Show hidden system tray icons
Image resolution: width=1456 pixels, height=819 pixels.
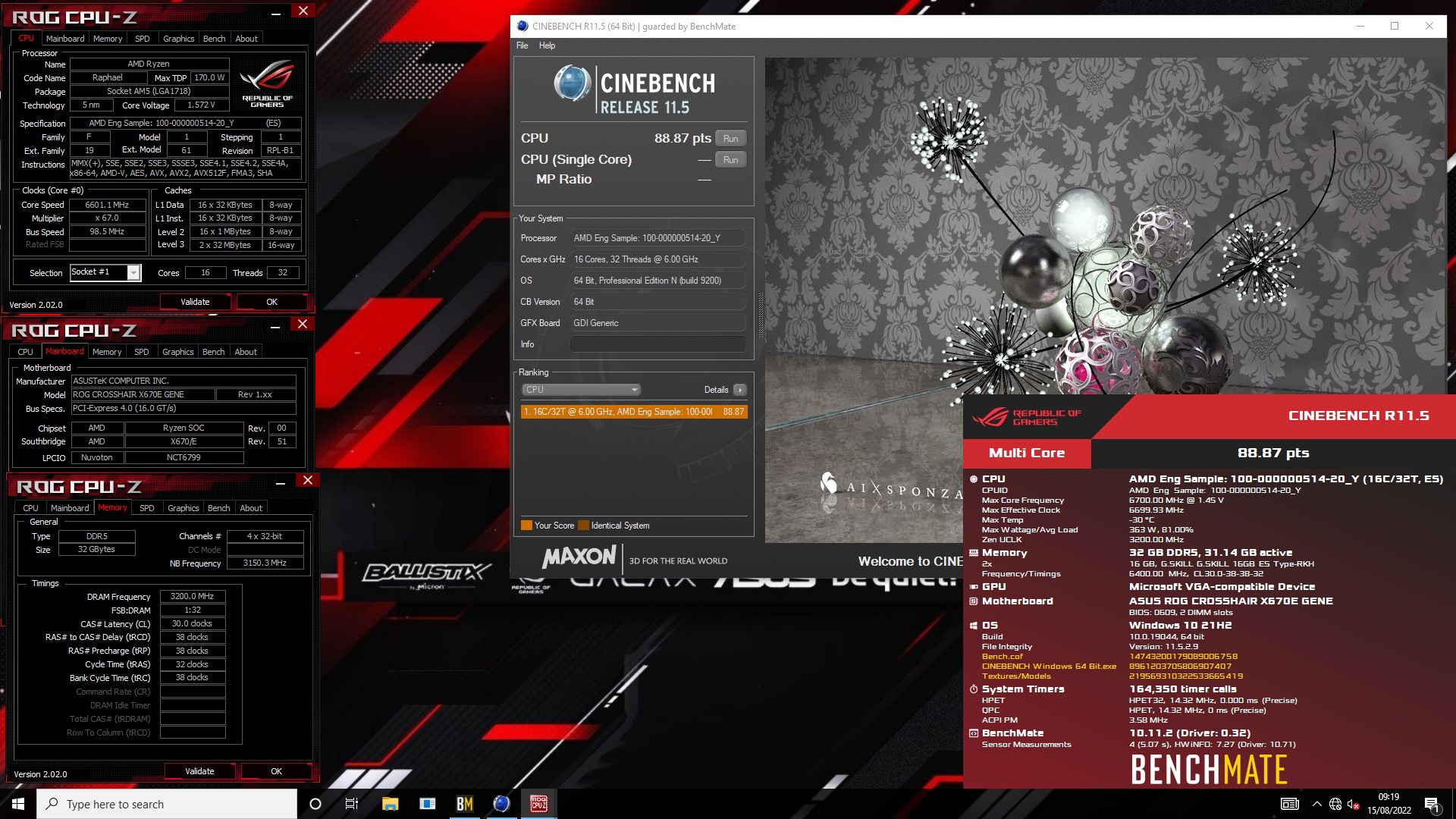pos(1316,804)
